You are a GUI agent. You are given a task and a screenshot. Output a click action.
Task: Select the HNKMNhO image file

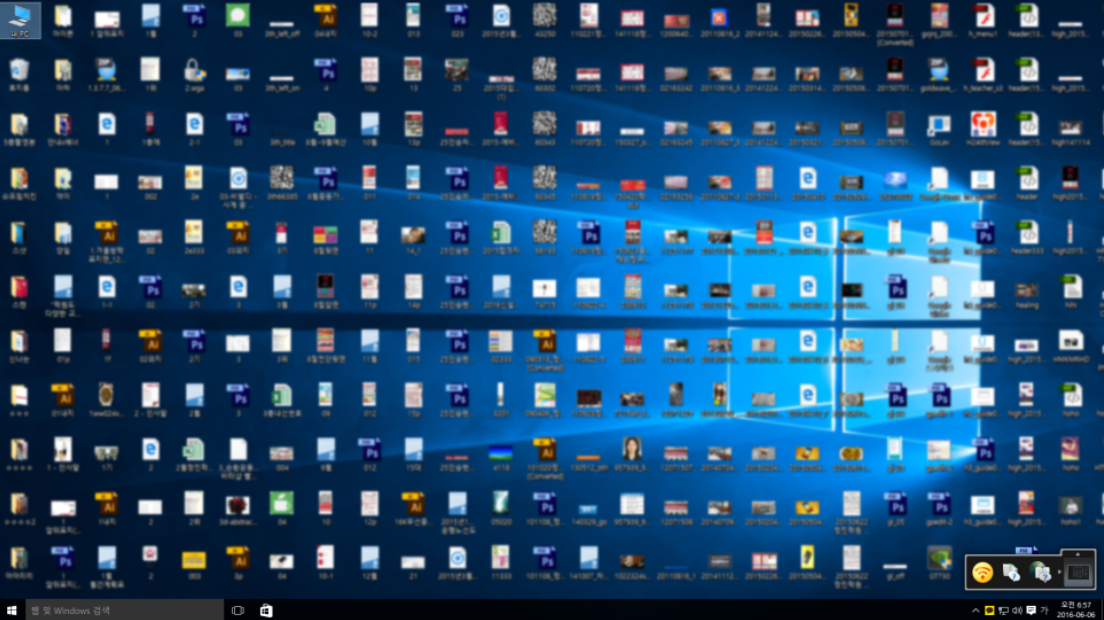tap(1070, 346)
